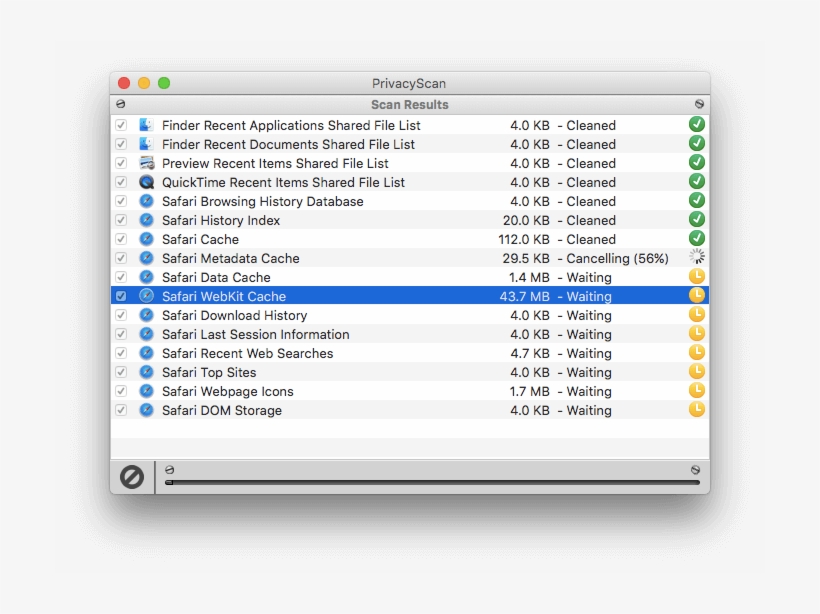This screenshot has width=820, height=614.
Task: Click yellow waiting clock for Safari Data Cache
Action: 697,276
